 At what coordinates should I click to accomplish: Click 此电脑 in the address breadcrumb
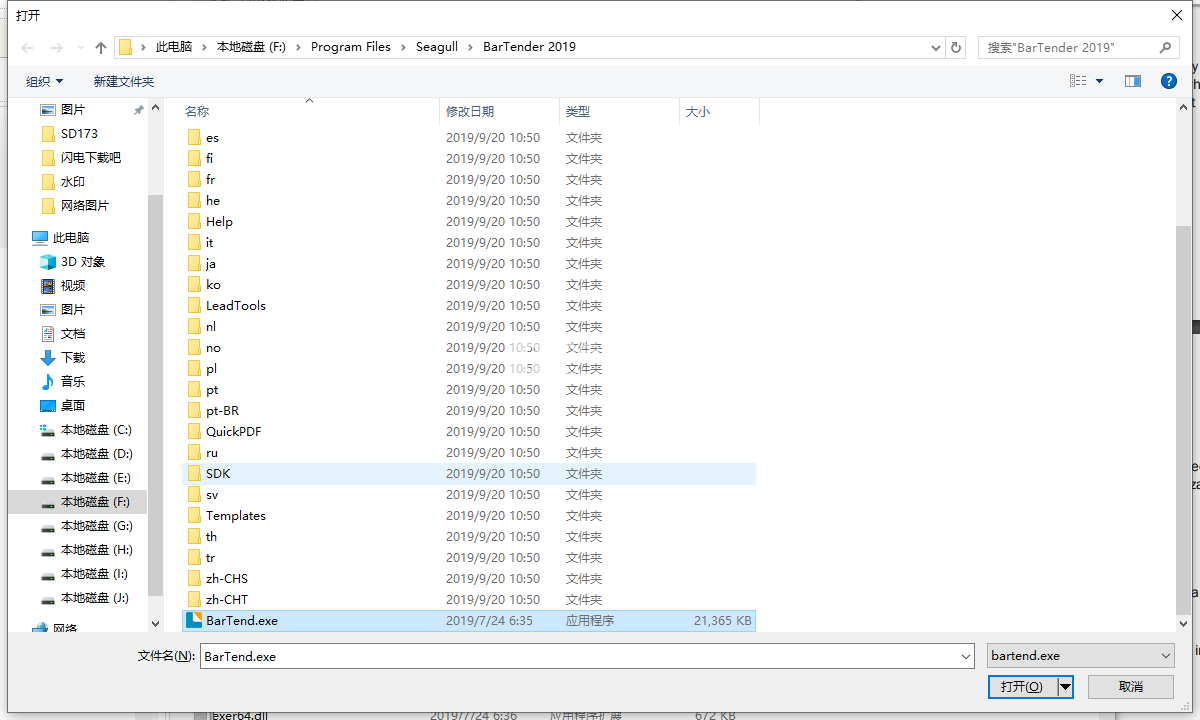click(x=174, y=47)
